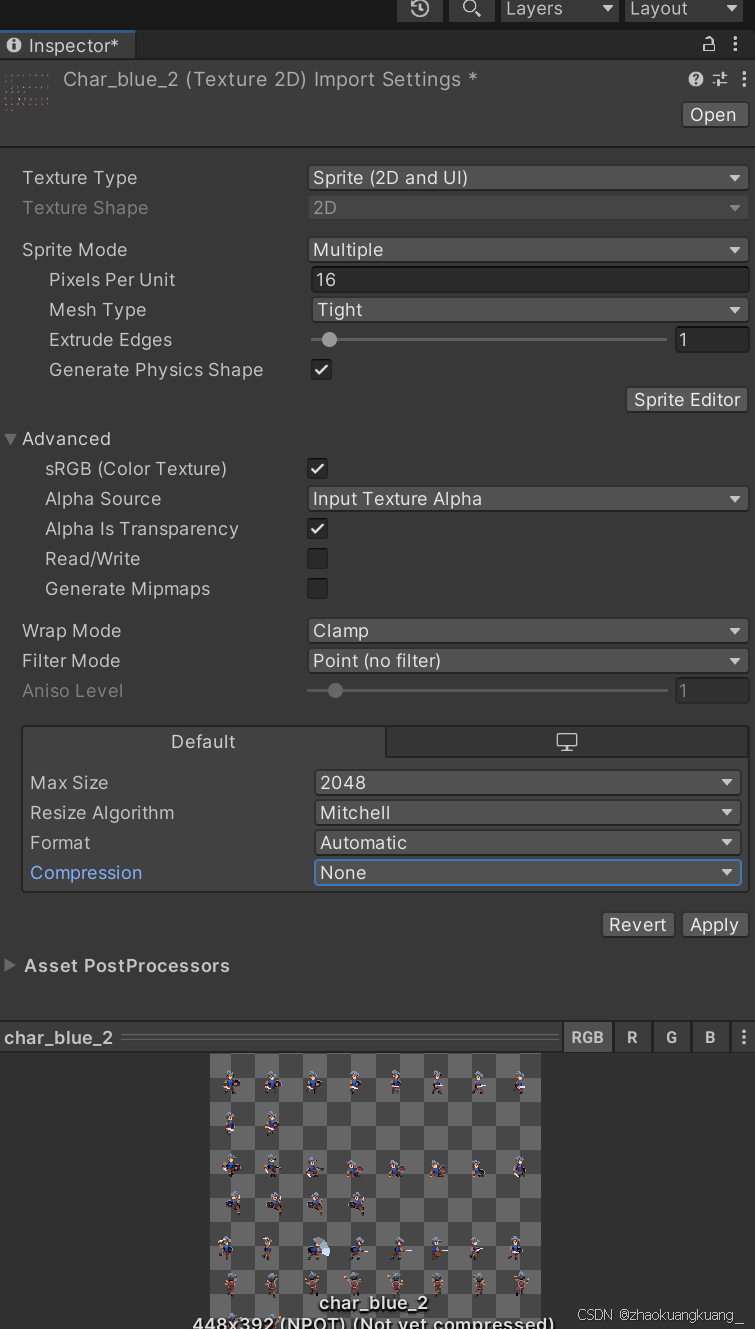Screen dimensions: 755x1329
Task: Click the char_blue_2 preview title bar
Action: pyautogui.click(x=280, y=1037)
